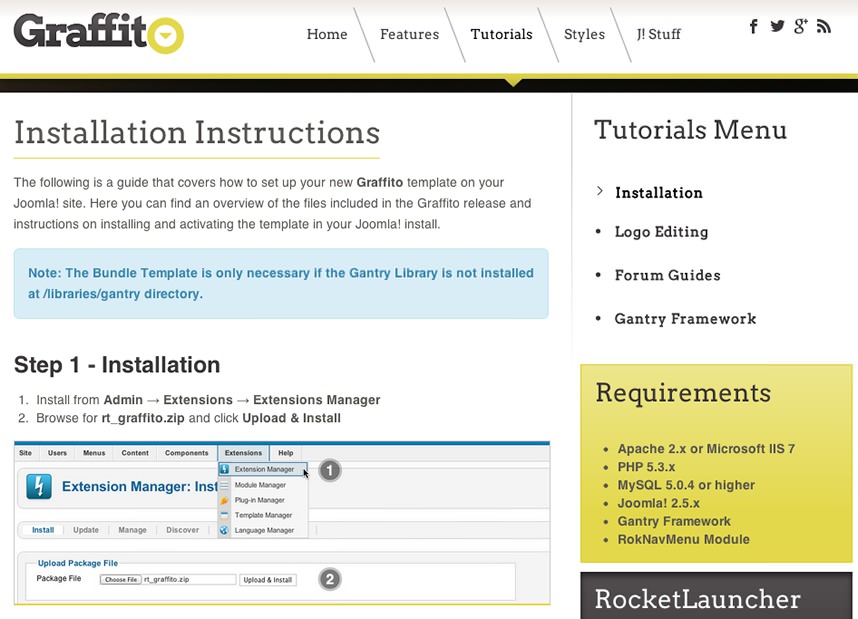Open the Google Plus icon
The width and height of the screenshot is (858, 619).
point(801,26)
